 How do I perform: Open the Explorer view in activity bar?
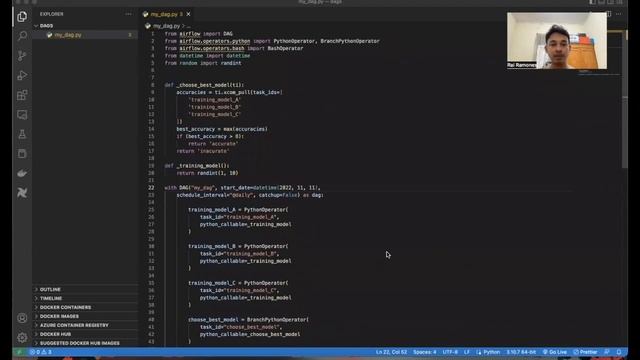(22, 16)
